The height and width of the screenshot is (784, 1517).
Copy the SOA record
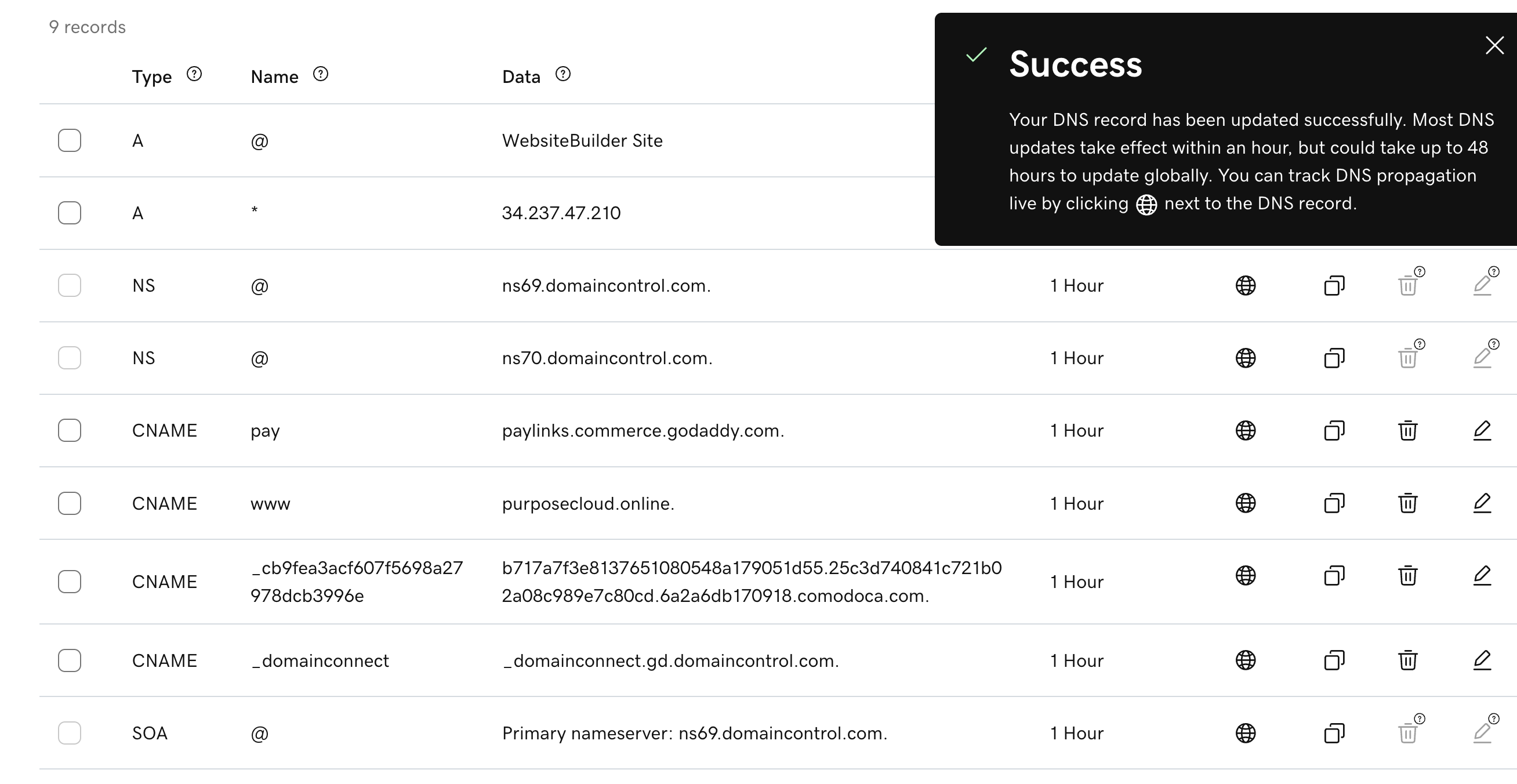[1334, 734]
